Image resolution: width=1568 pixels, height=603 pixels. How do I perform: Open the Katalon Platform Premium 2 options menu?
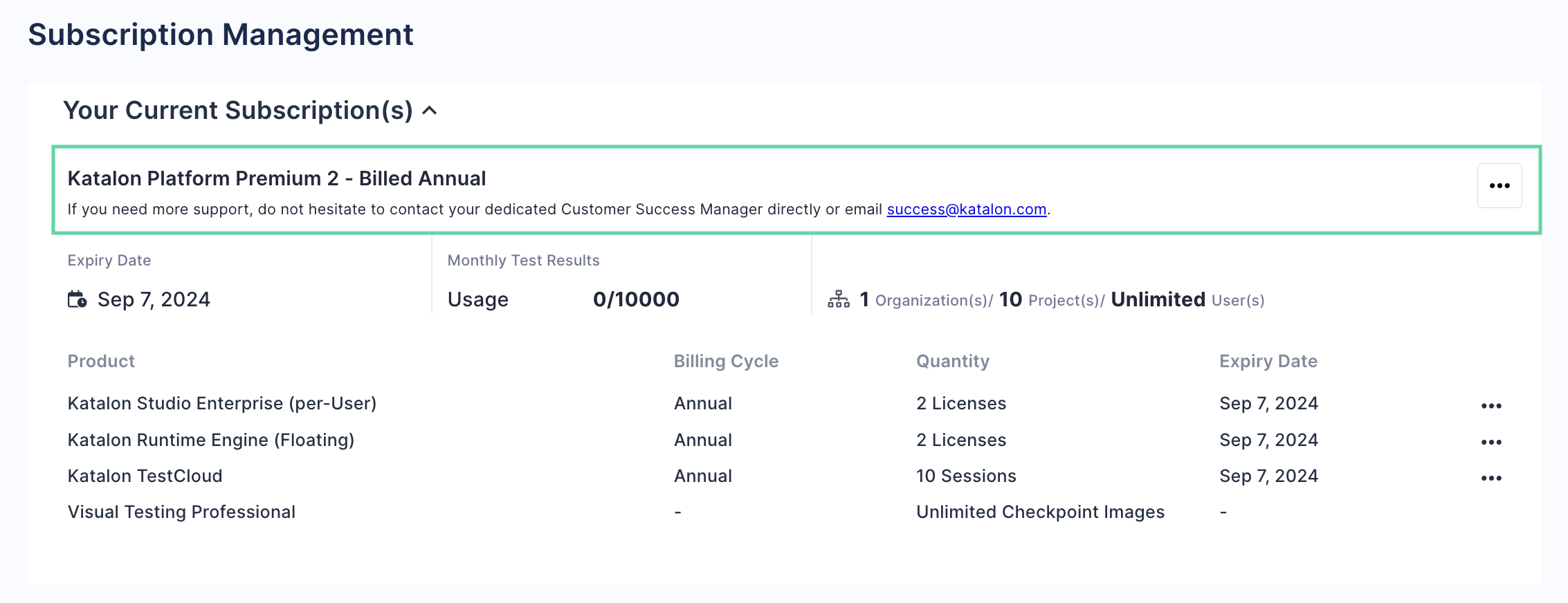(x=1499, y=185)
